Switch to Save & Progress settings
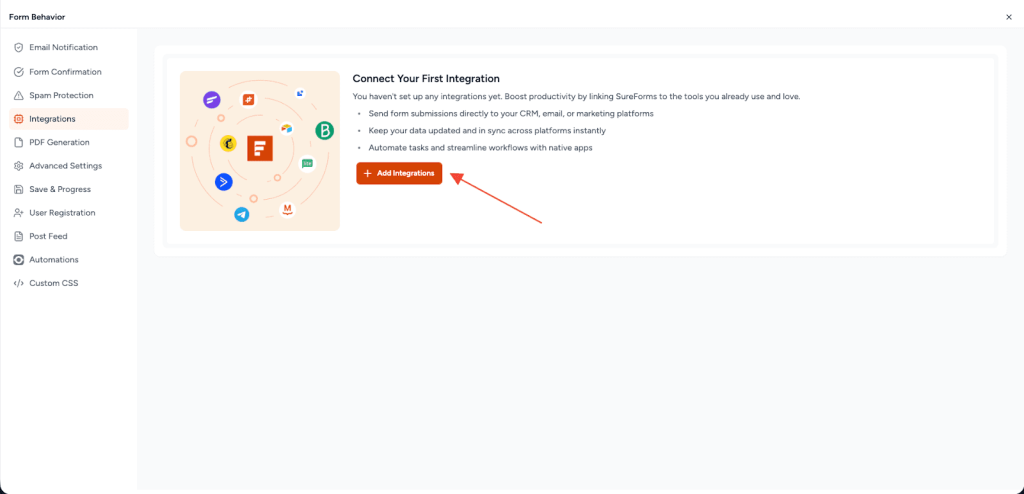The width and height of the screenshot is (1024, 494). point(60,189)
